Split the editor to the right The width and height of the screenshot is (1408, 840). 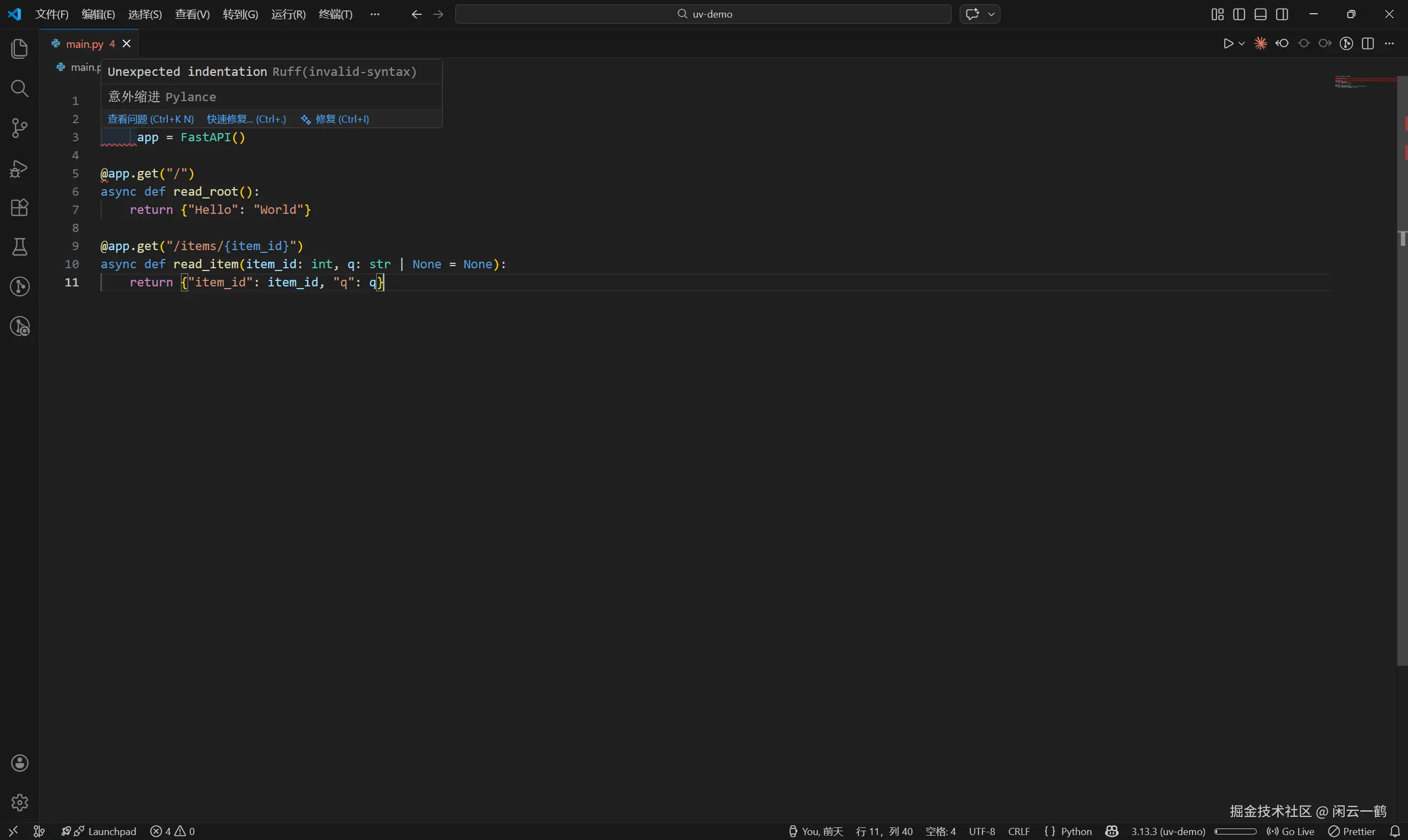tap(1368, 43)
